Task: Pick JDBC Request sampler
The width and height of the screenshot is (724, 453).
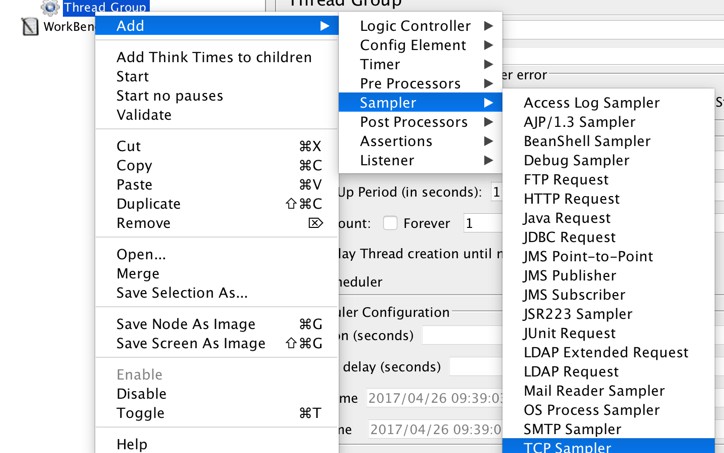Action: click(x=571, y=237)
